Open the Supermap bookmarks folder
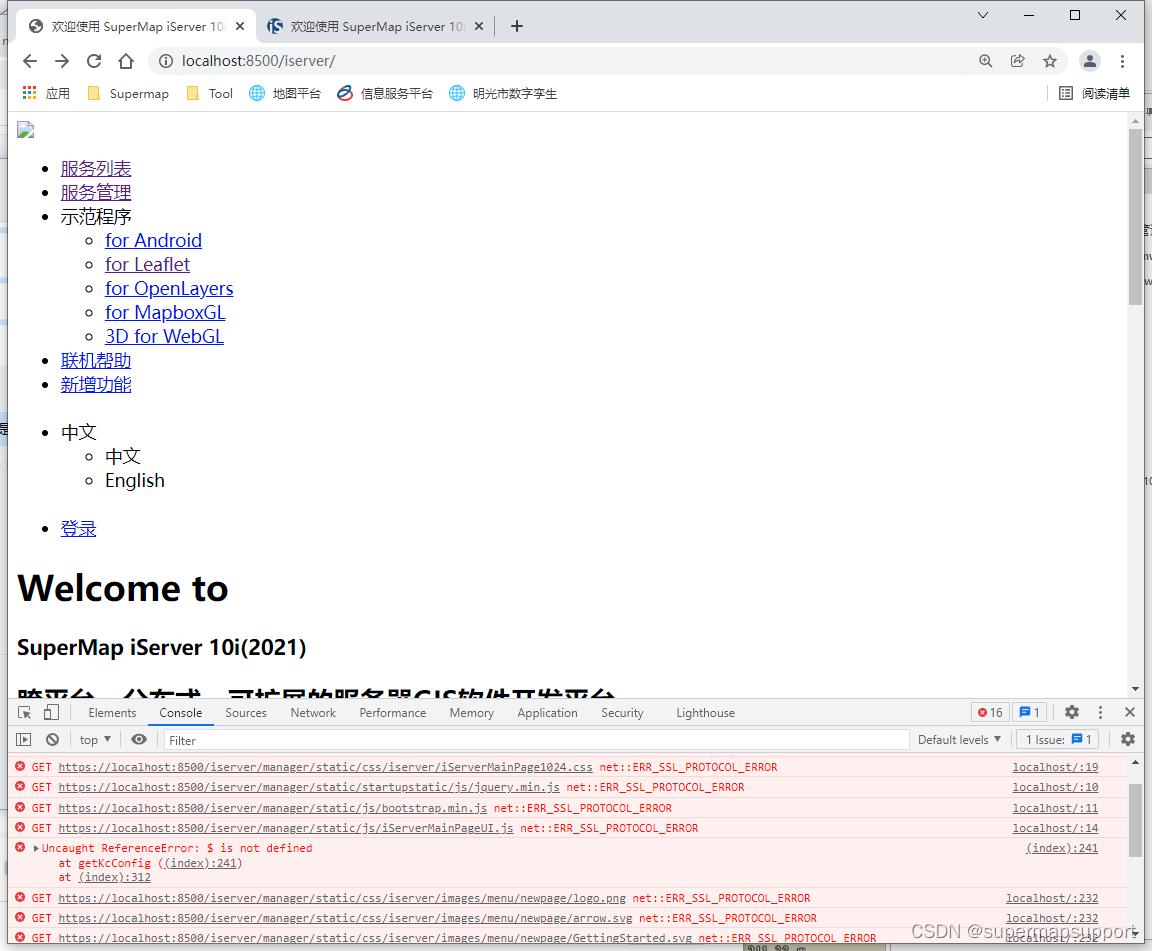Image resolution: width=1152 pixels, height=951 pixels. pyautogui.click(x=129, y=93)
